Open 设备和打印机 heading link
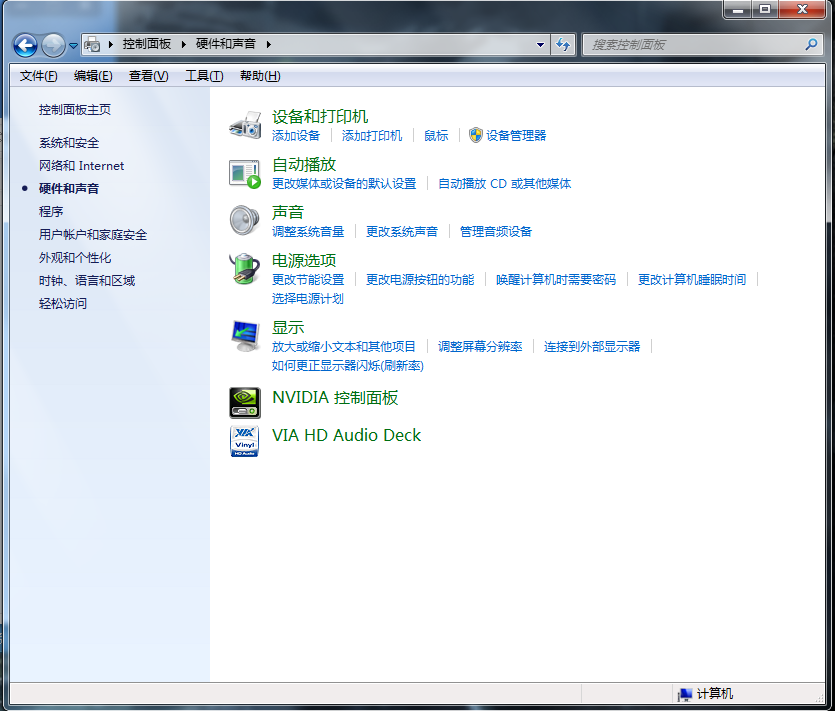The image size is (835, 711). pos(320,117)
